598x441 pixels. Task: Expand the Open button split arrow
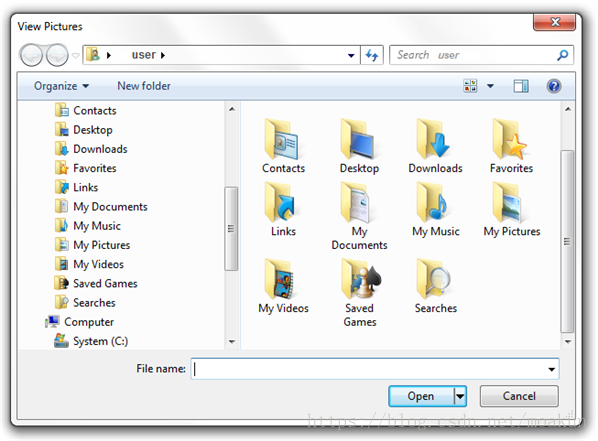tap(460, 396)
